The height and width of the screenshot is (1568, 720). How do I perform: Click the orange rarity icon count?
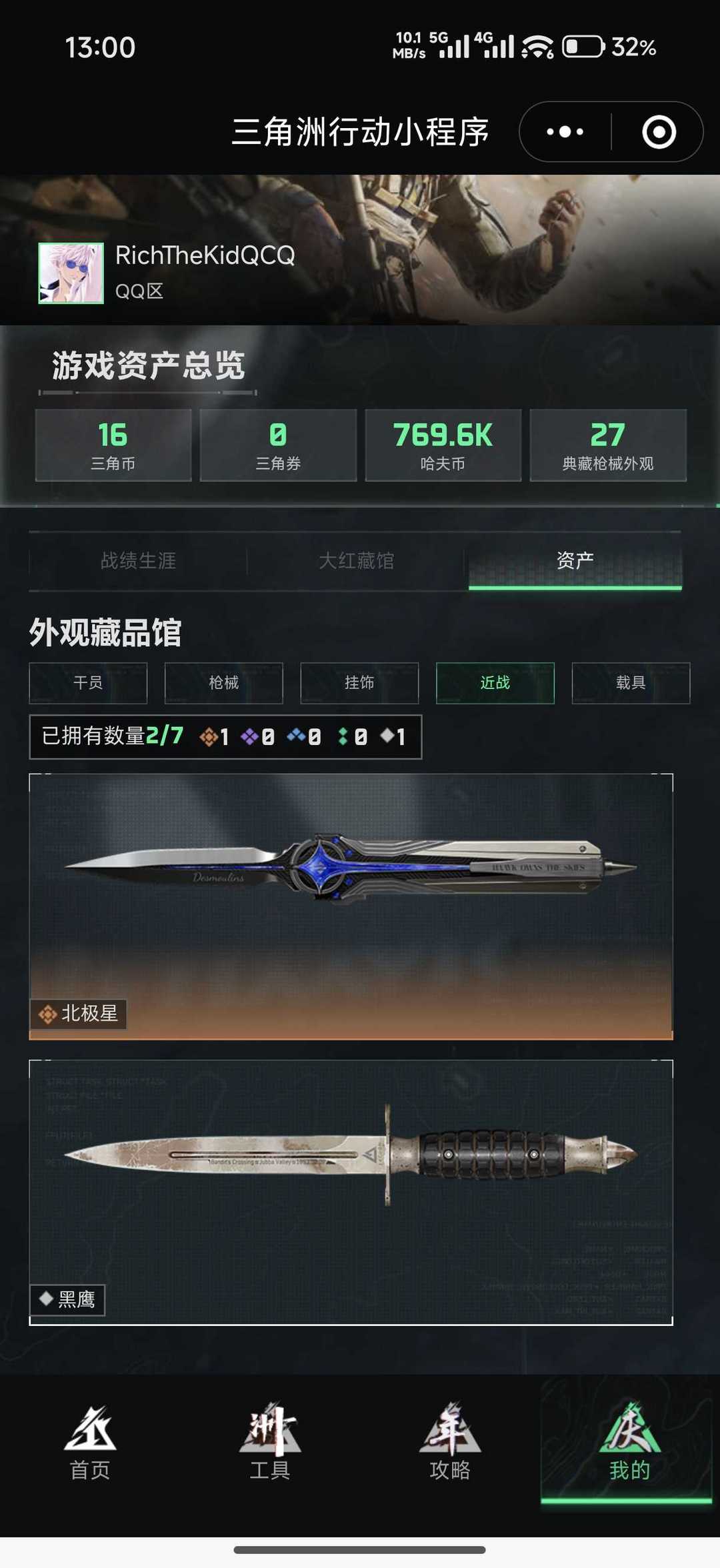click(x=214, y=737)
